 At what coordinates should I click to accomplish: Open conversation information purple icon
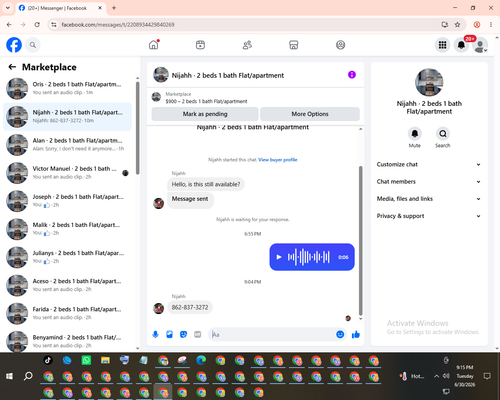tap(352, 75)
